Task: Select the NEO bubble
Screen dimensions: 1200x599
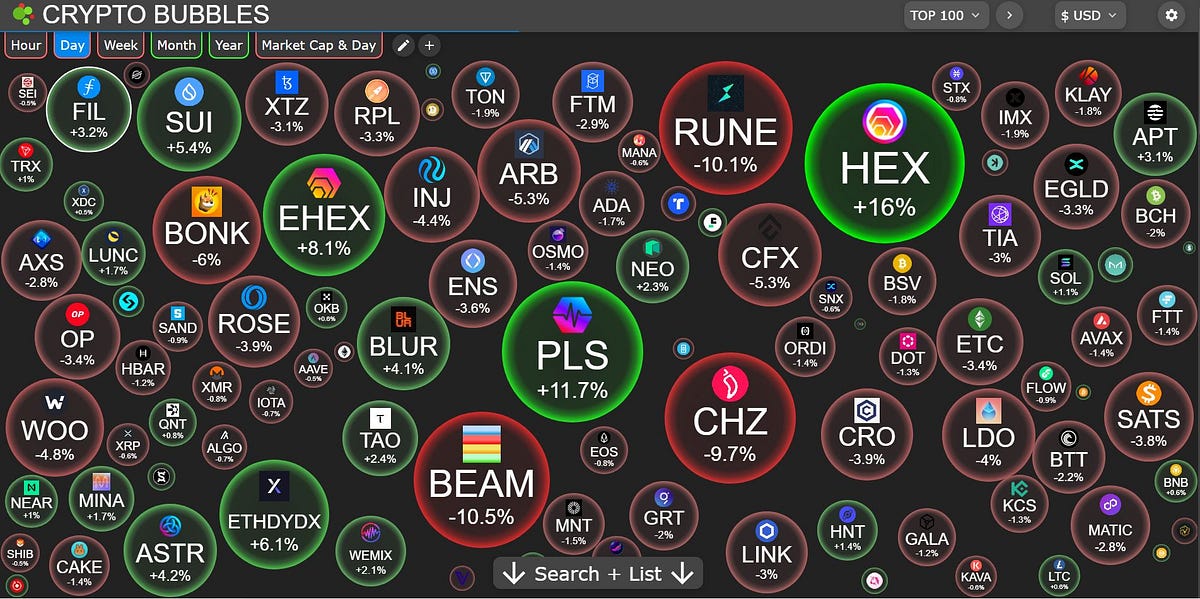Action: 652,266
